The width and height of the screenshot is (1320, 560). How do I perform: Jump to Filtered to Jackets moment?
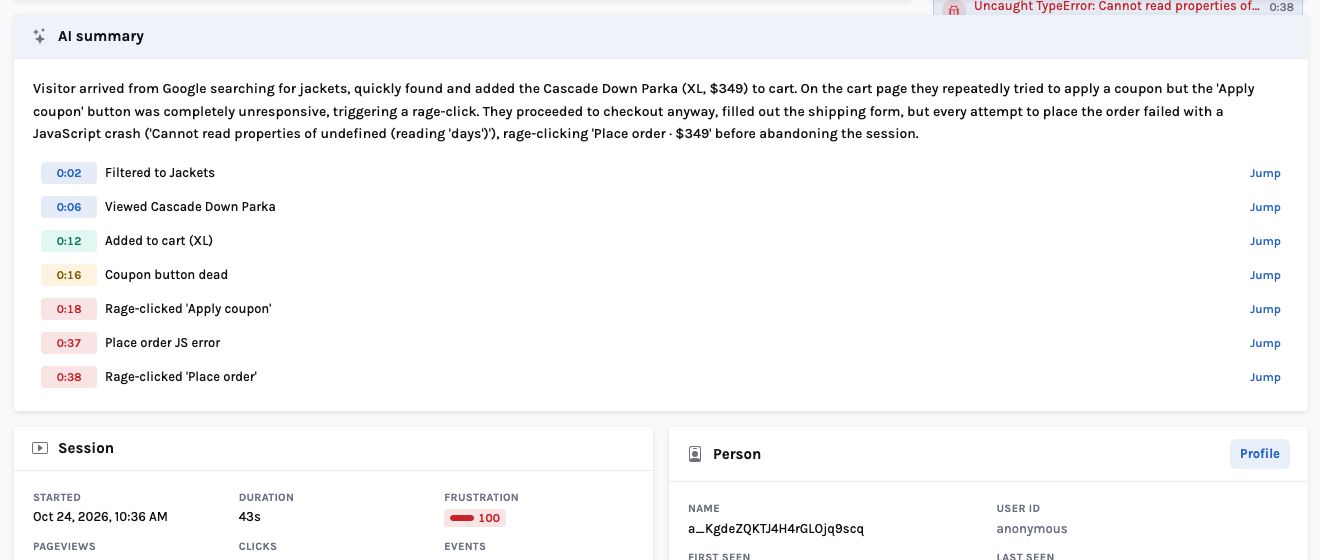pos(1265,173)
